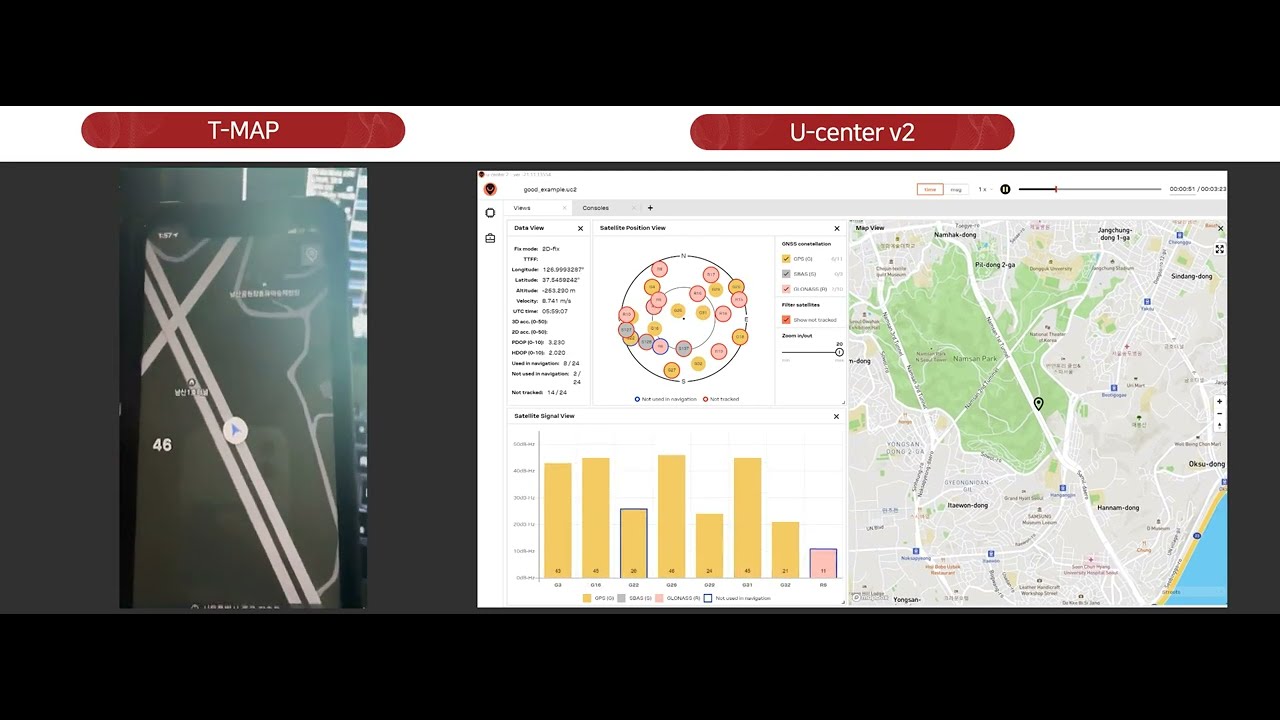
Task: Click the R8 signal bar
Action: tap(823, 563)
